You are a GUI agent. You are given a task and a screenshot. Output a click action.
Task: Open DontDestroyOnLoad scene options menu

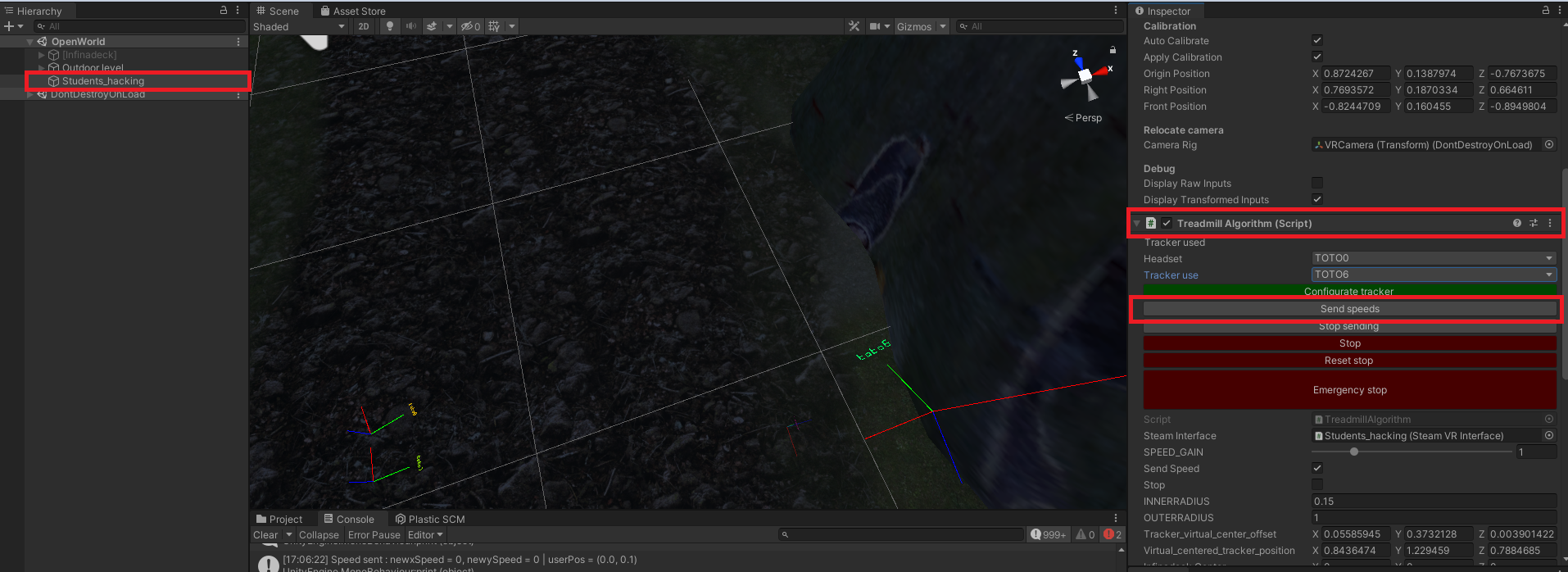tap(238, 95)
